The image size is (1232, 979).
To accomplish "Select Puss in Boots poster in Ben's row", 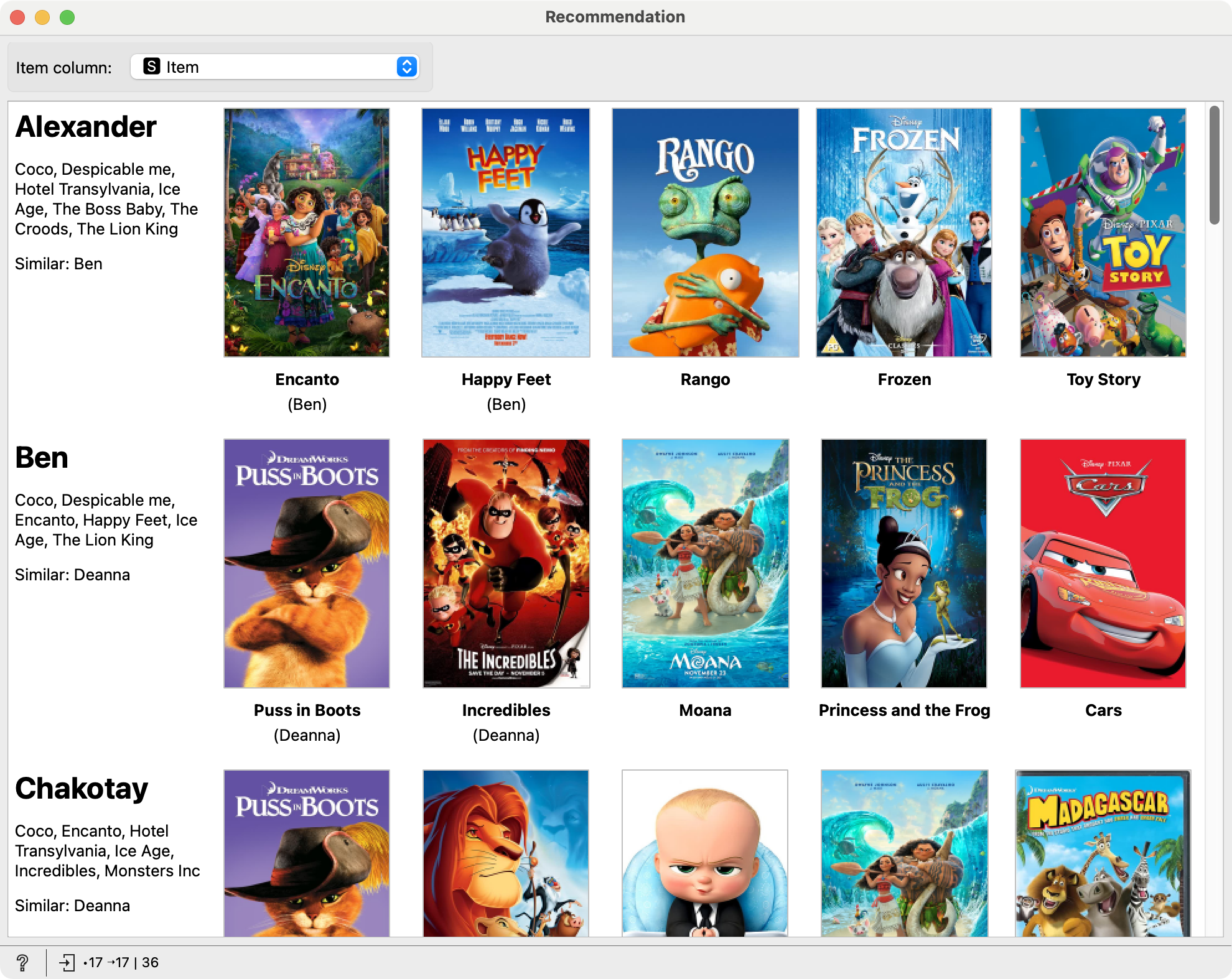I will [307, 564].
